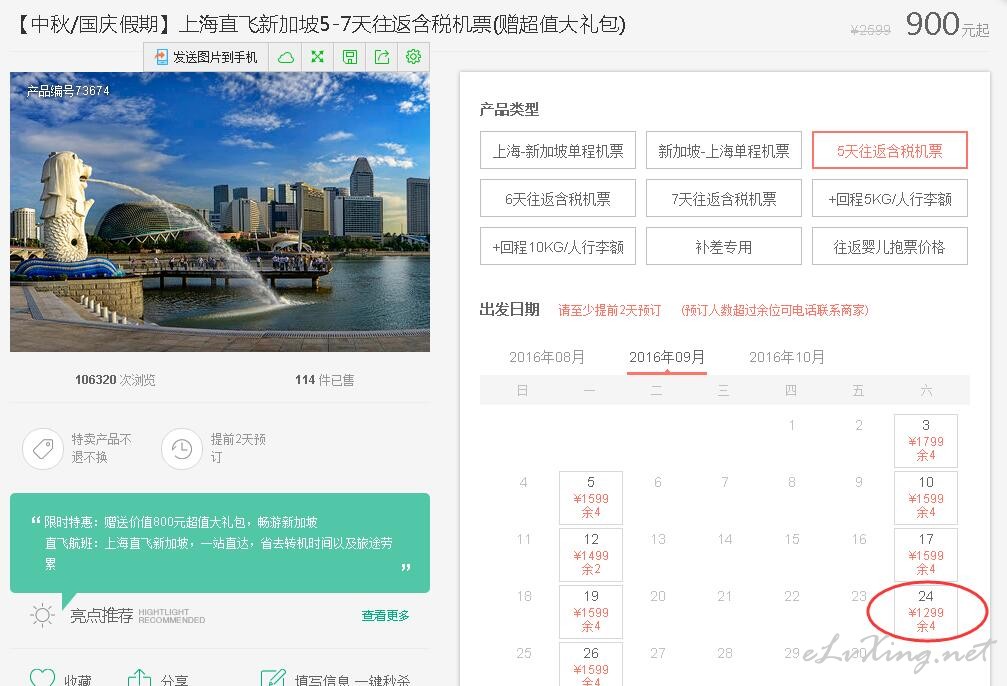1007x686 pixels.
Task: Click the 900 元起 price text
Action: pos(947,25)
